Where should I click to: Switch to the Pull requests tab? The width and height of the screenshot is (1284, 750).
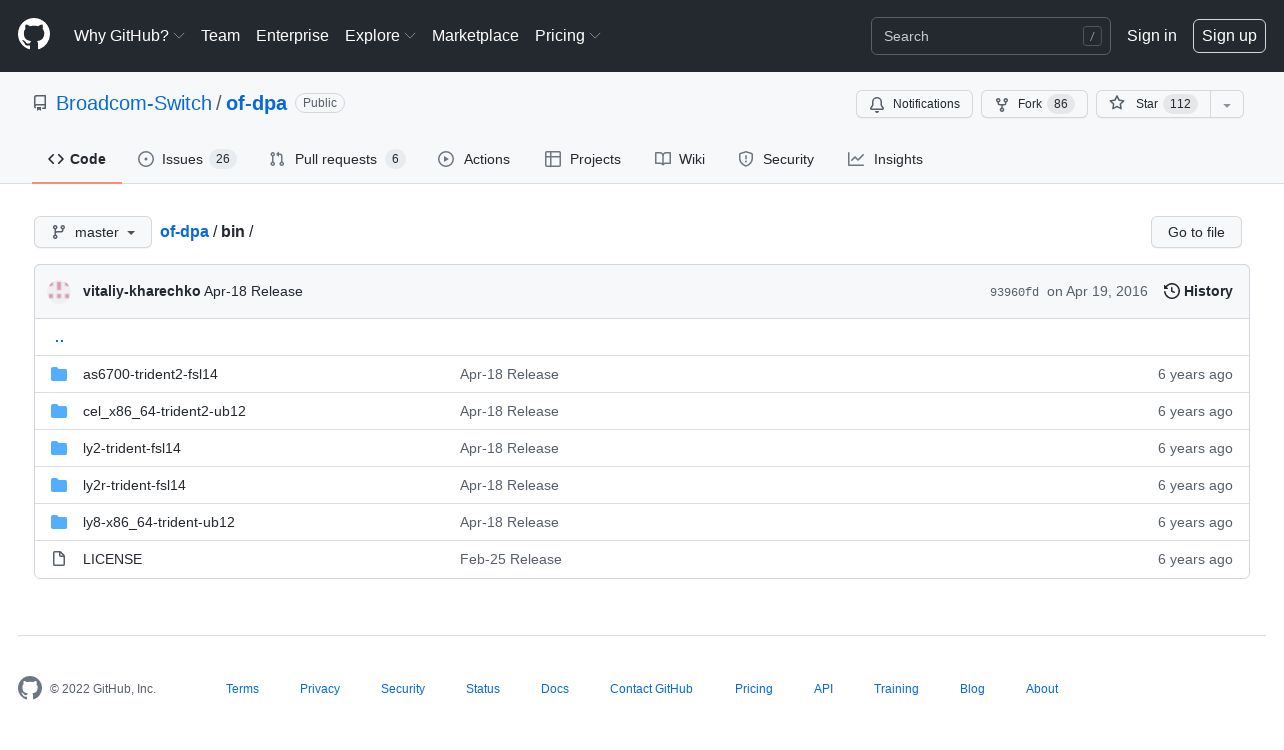pos(337,159)
